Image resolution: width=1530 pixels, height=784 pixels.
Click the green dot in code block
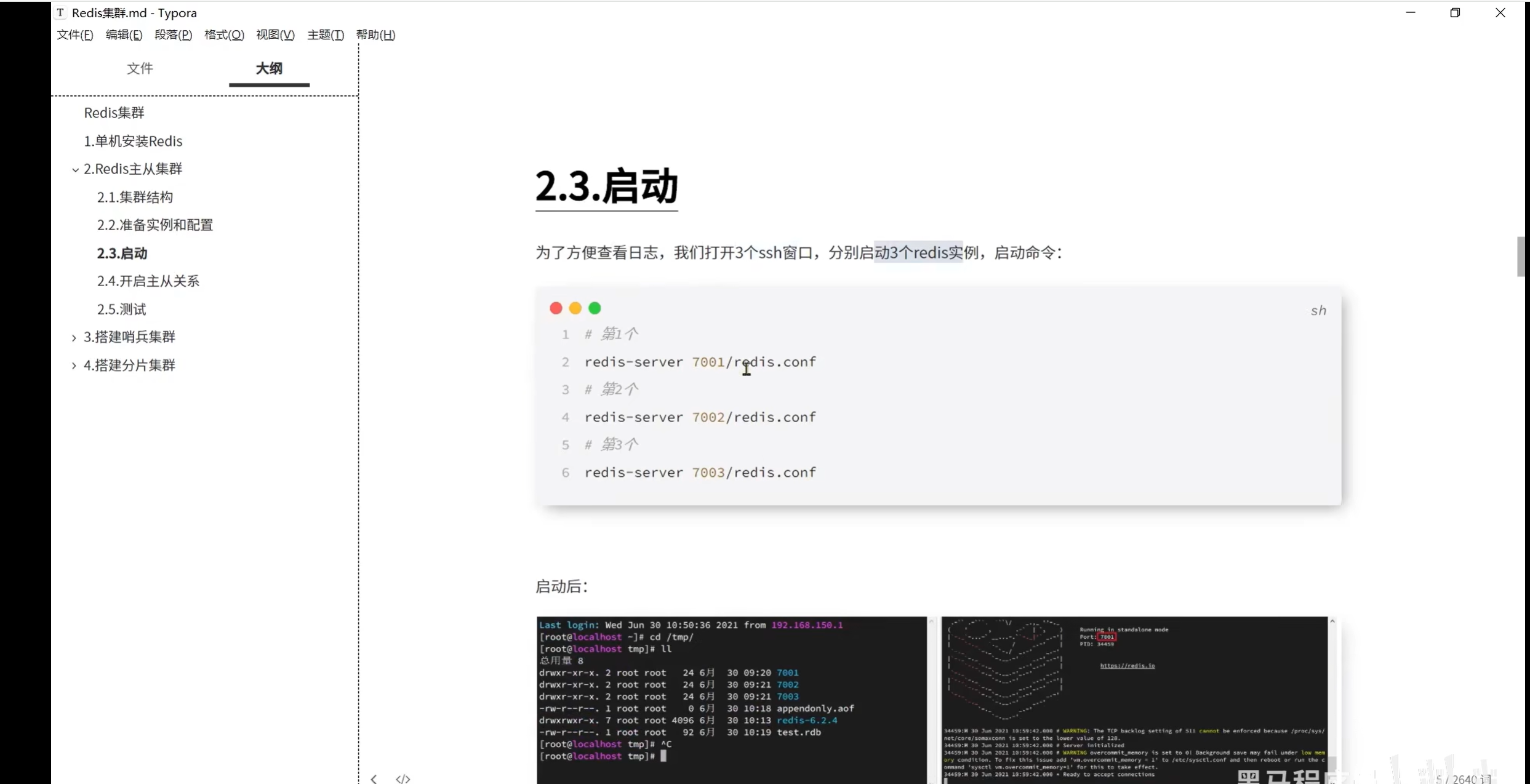pyautogui.click(x=595, y=308)
